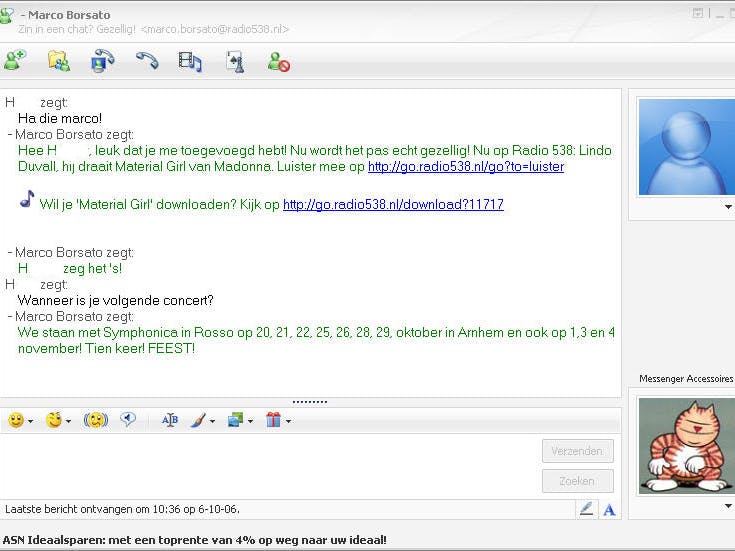Open the video and music sharing icon
Screen dimensions: 735x551
click(190, 61)
